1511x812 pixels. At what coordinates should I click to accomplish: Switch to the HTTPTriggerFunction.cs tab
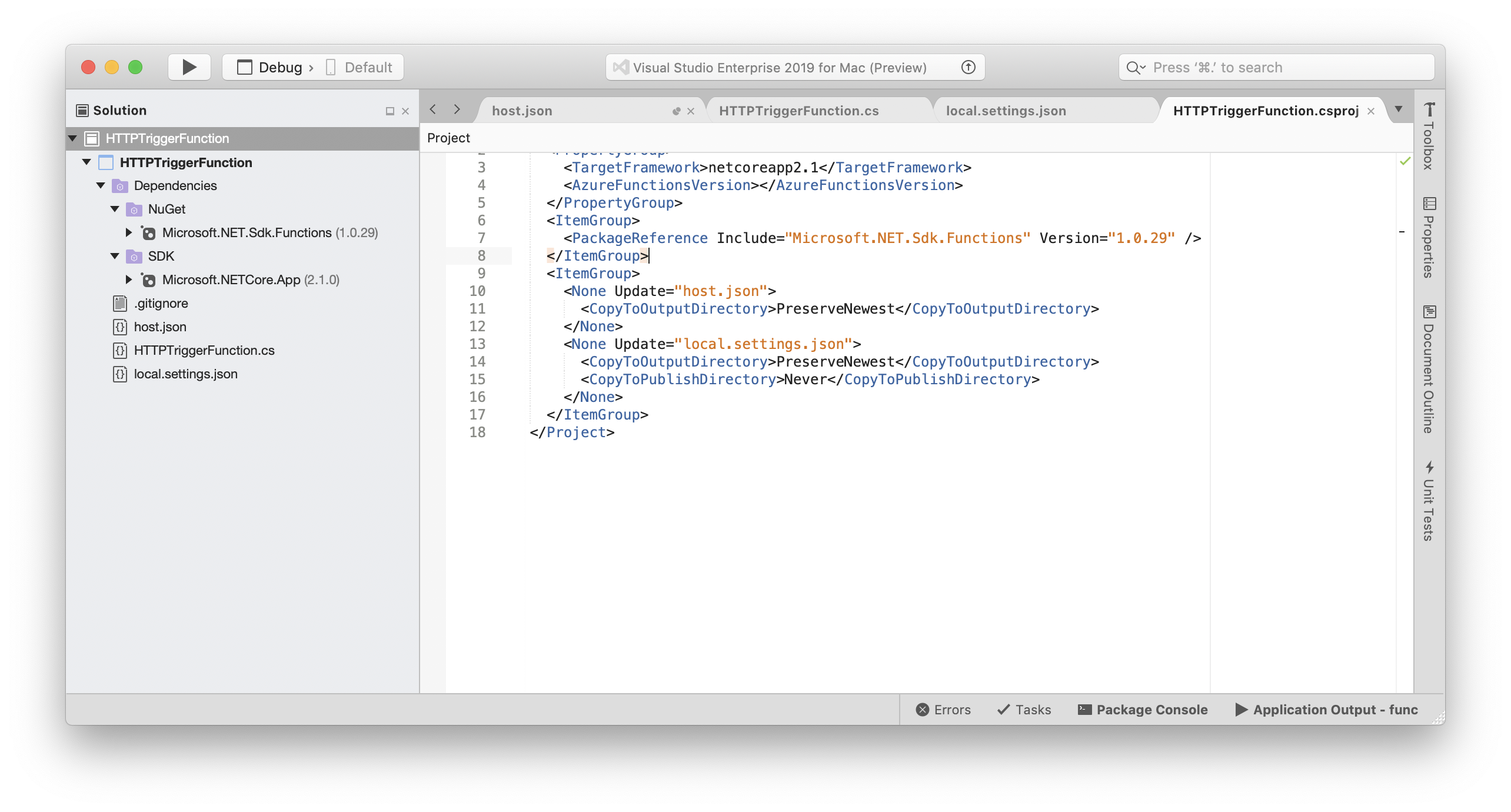[x=800, y=110]
